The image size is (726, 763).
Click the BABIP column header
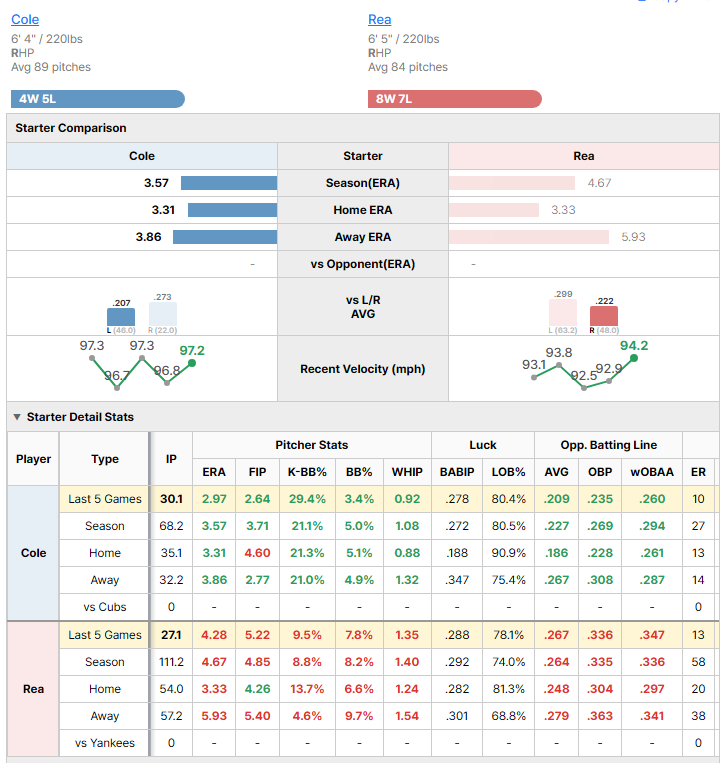(457, 472)
